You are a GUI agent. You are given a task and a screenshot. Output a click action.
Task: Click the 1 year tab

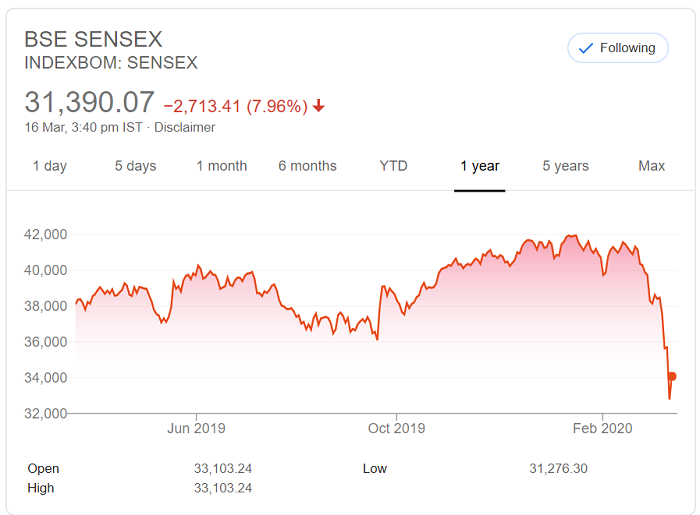479,166
